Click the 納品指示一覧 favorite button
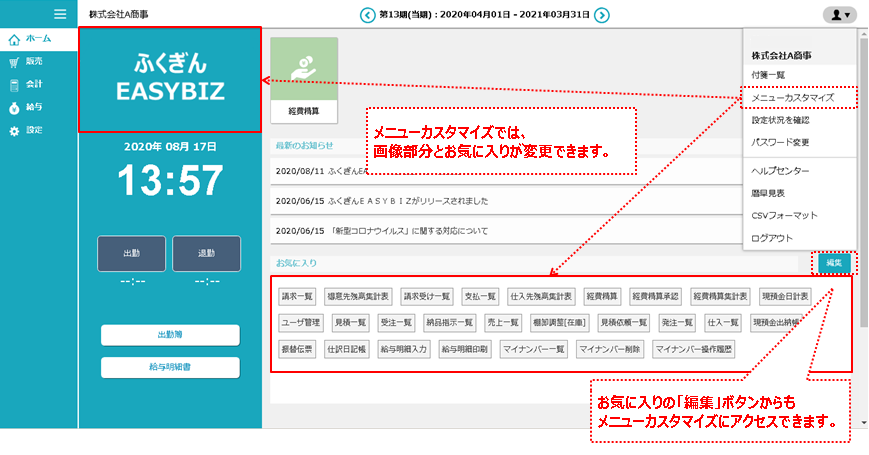 pyautogui.click(x=449, y=323)
